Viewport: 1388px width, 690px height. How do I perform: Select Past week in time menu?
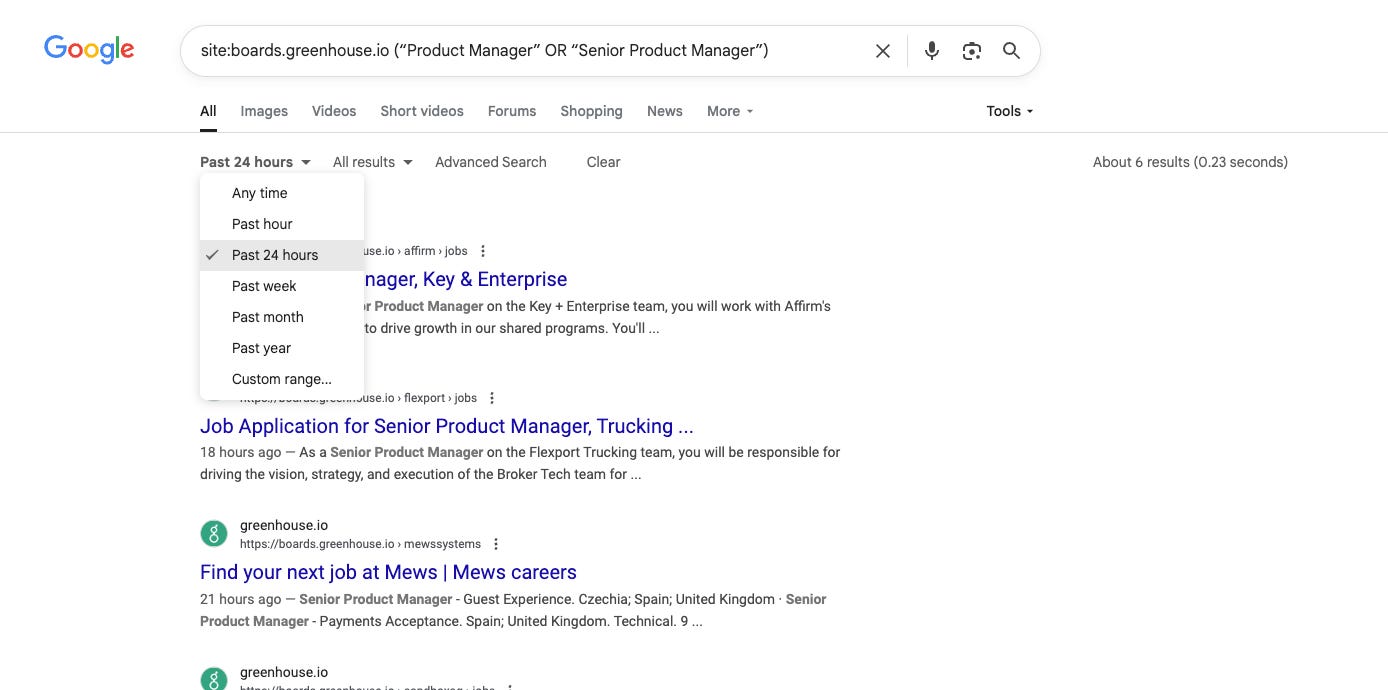click(x=282, y=286)
